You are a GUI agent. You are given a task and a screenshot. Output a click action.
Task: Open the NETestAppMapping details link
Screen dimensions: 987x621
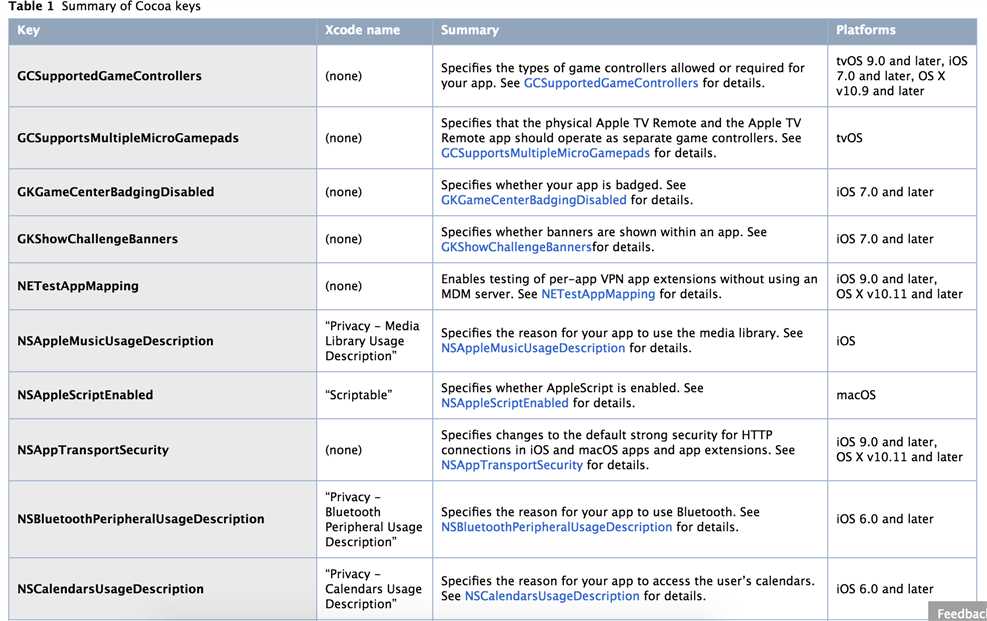pyautogui.click(x=598, y=294)
